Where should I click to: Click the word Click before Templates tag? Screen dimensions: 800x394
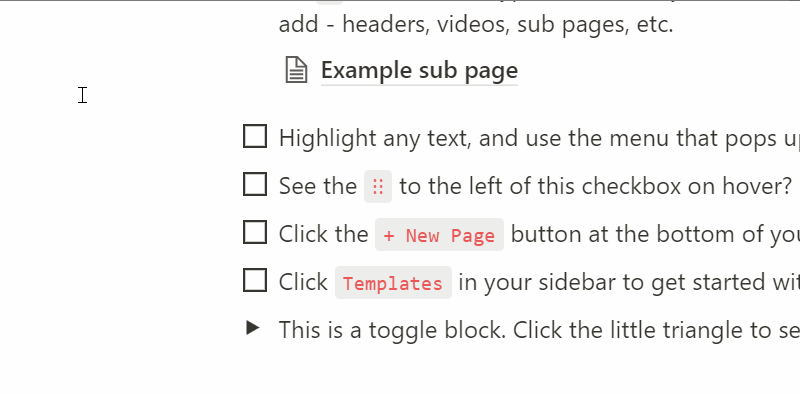click(x=304, y=282)
